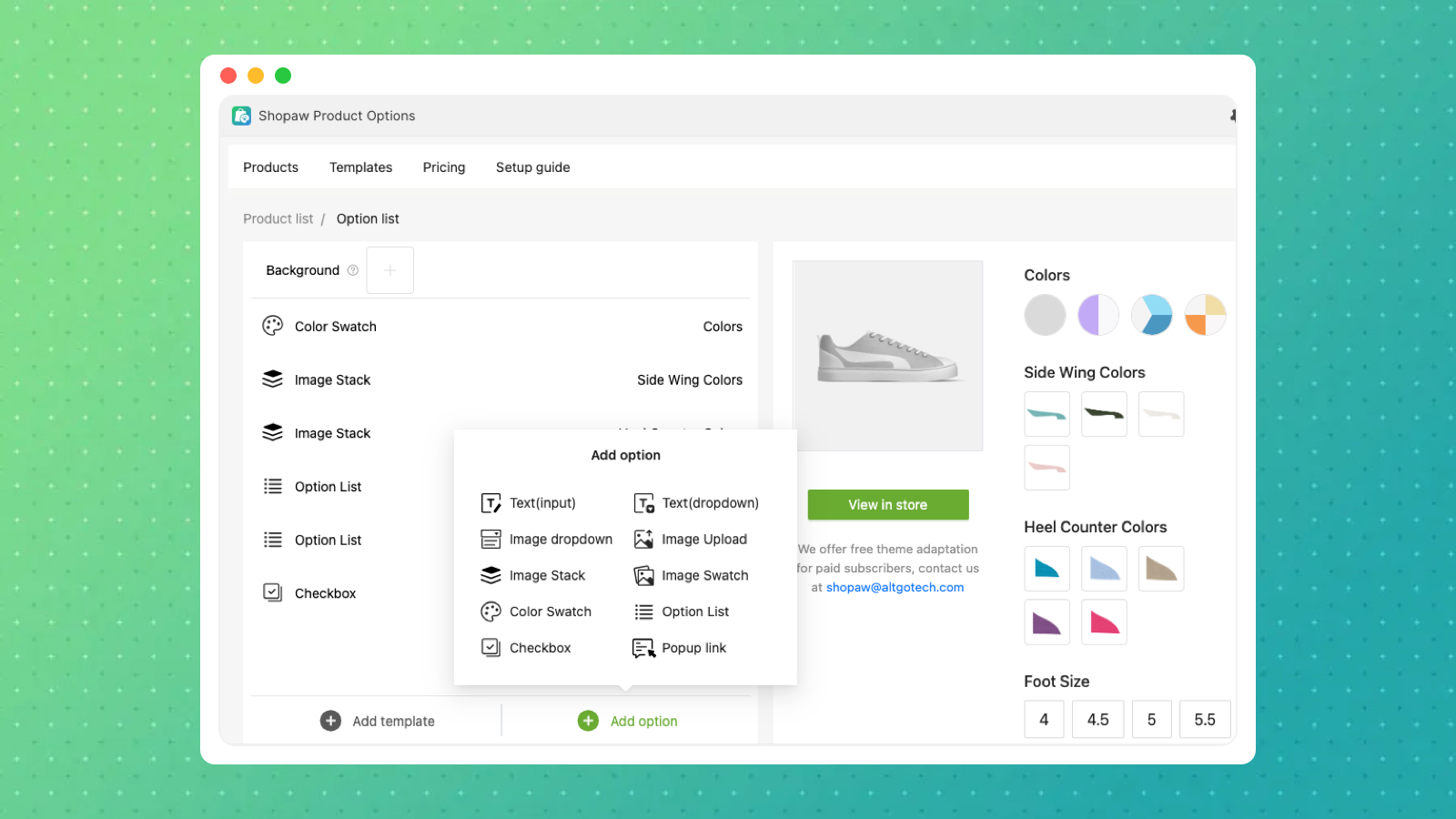This screenshot has width=1456, height=819.
Task: Select the tan Heel Counter image
Action: point(1161,569)
